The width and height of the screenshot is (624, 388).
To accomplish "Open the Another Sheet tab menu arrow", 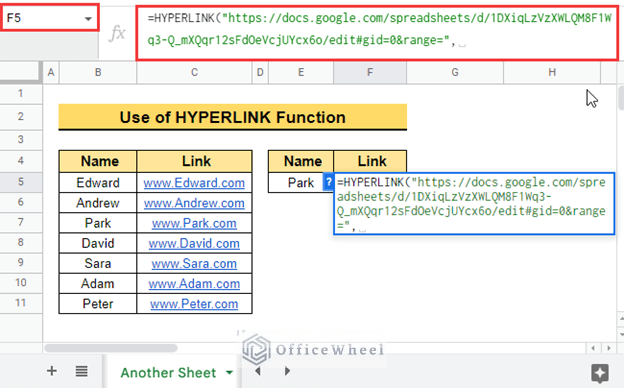I will pyautogui.click(x=229, y=372).
